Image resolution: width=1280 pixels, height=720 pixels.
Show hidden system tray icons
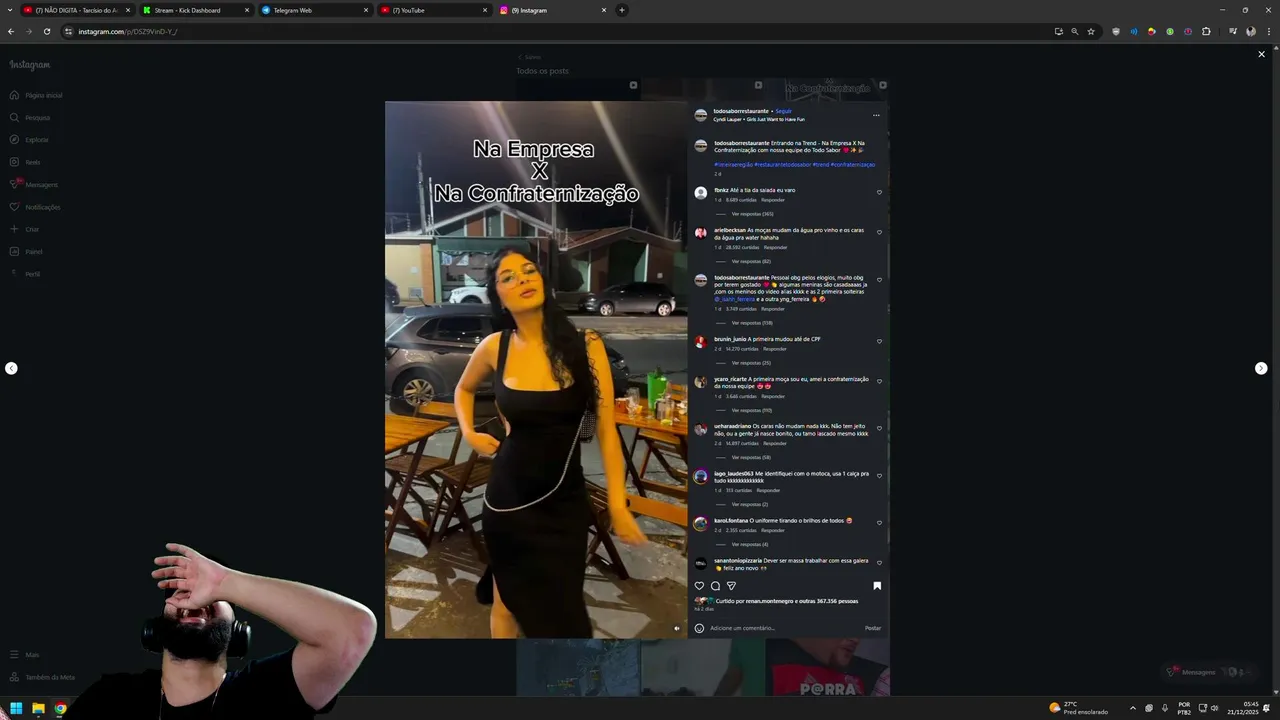point(1133,708)
